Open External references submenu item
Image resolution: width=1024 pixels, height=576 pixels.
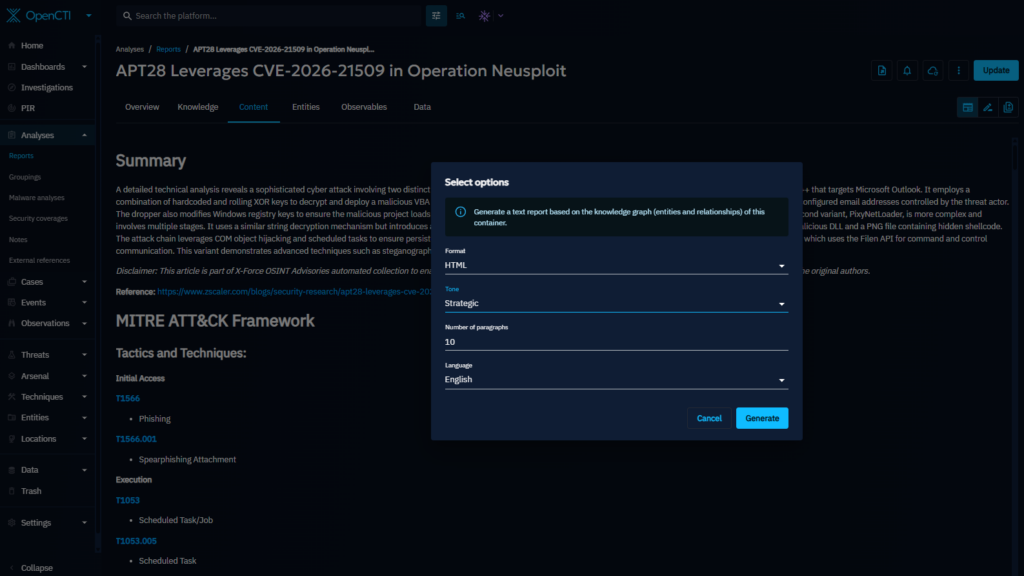[39, 261]
